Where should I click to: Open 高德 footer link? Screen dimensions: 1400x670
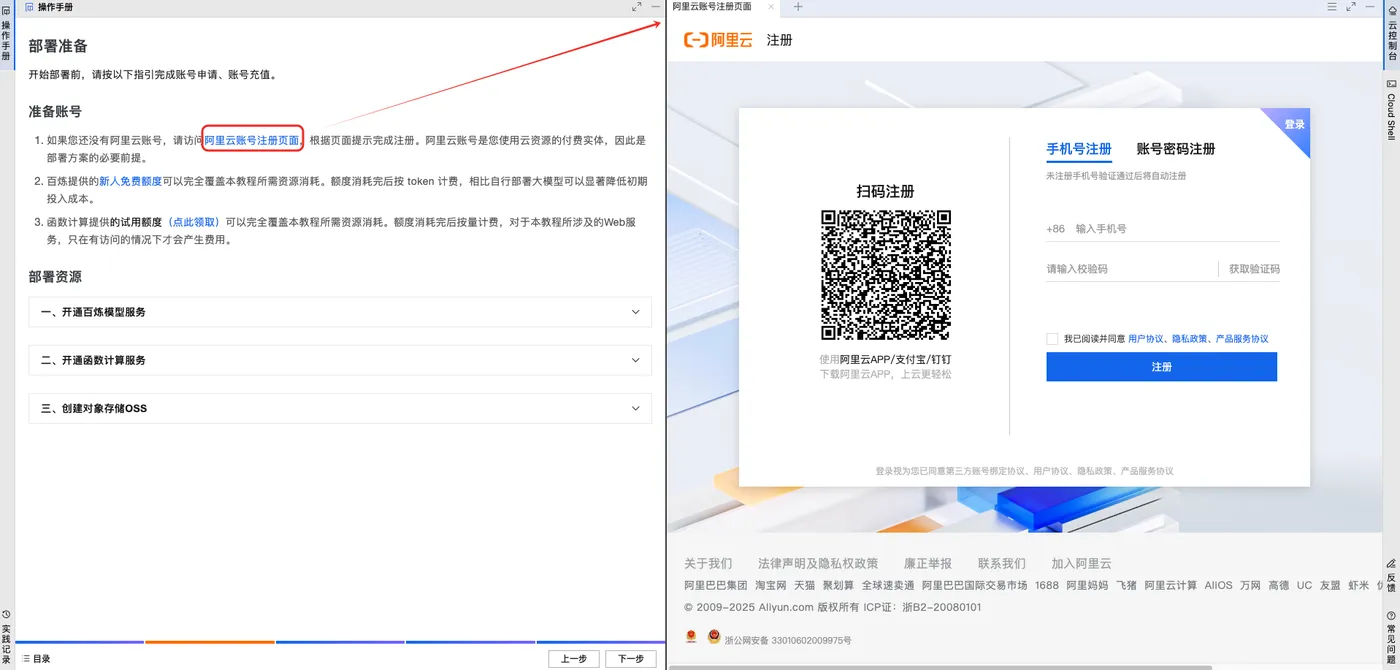pyautogui.click(x=1279, y=586)
